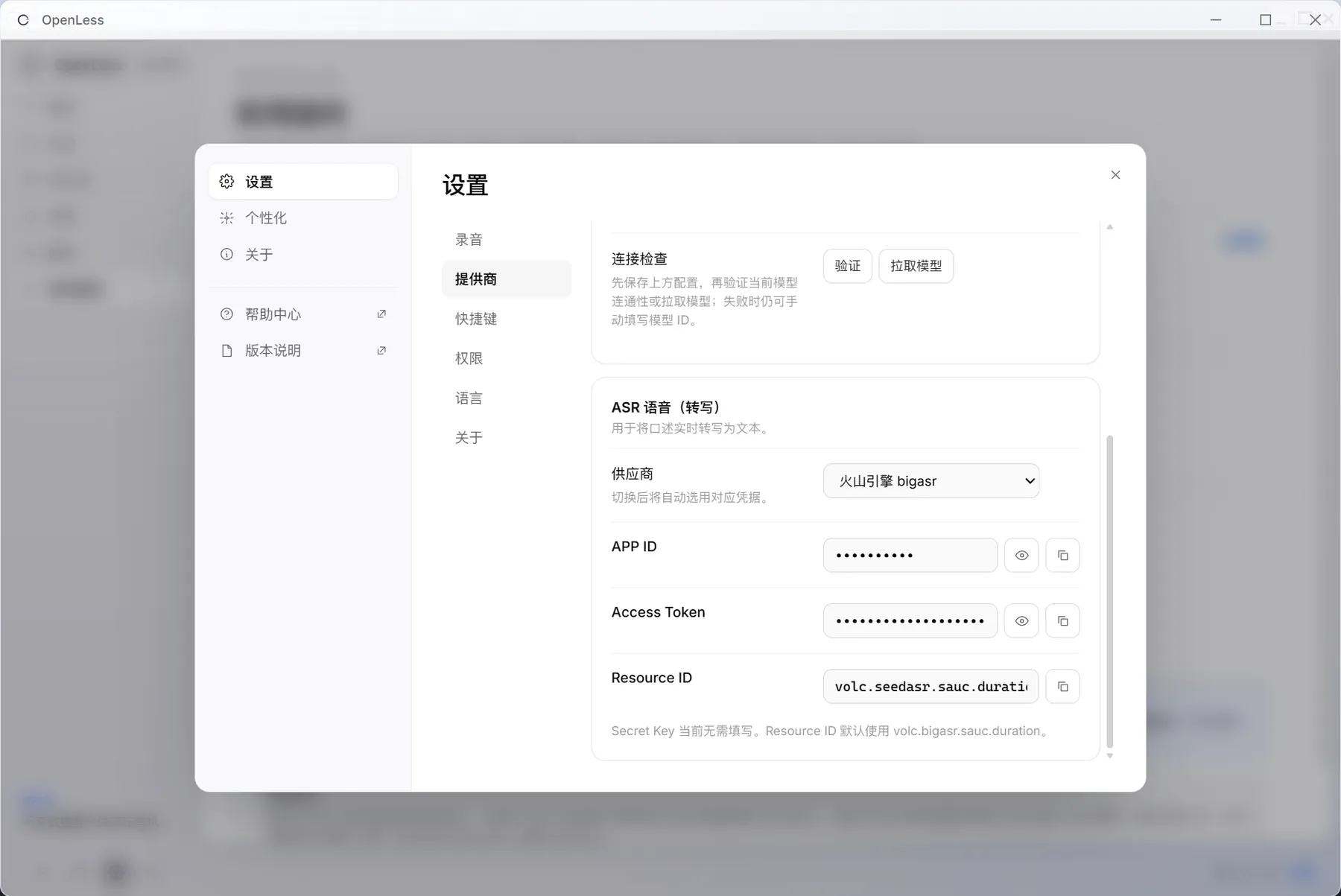
Task: Click the 版本说明 external-link arrow icon
Action: (381, 351)
